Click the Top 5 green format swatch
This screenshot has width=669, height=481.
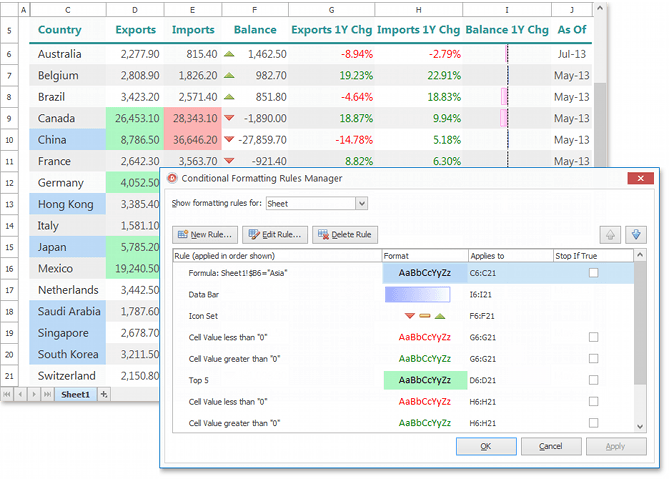point(424,381)
